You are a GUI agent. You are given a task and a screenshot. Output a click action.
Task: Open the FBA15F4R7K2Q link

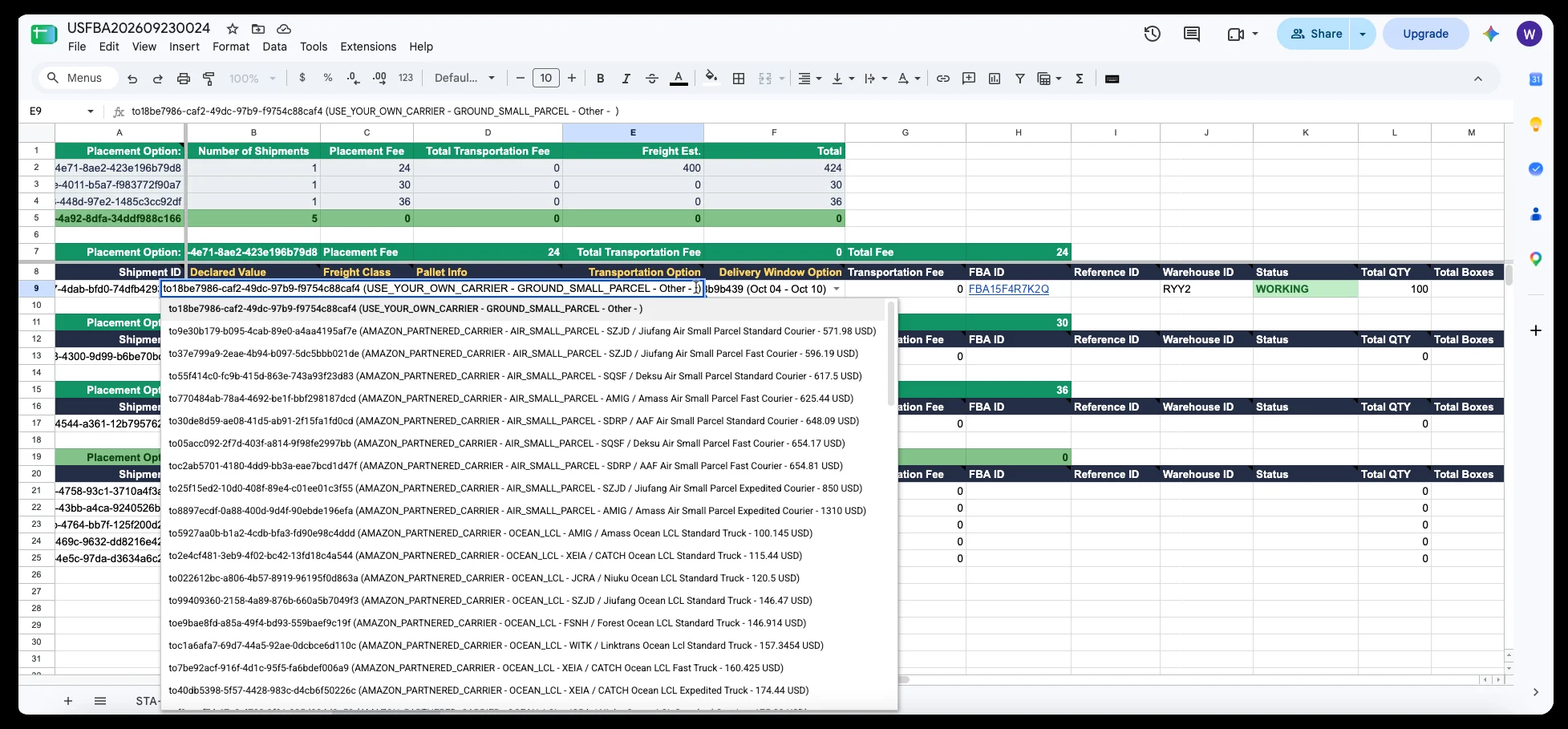tap(1009, 289)
